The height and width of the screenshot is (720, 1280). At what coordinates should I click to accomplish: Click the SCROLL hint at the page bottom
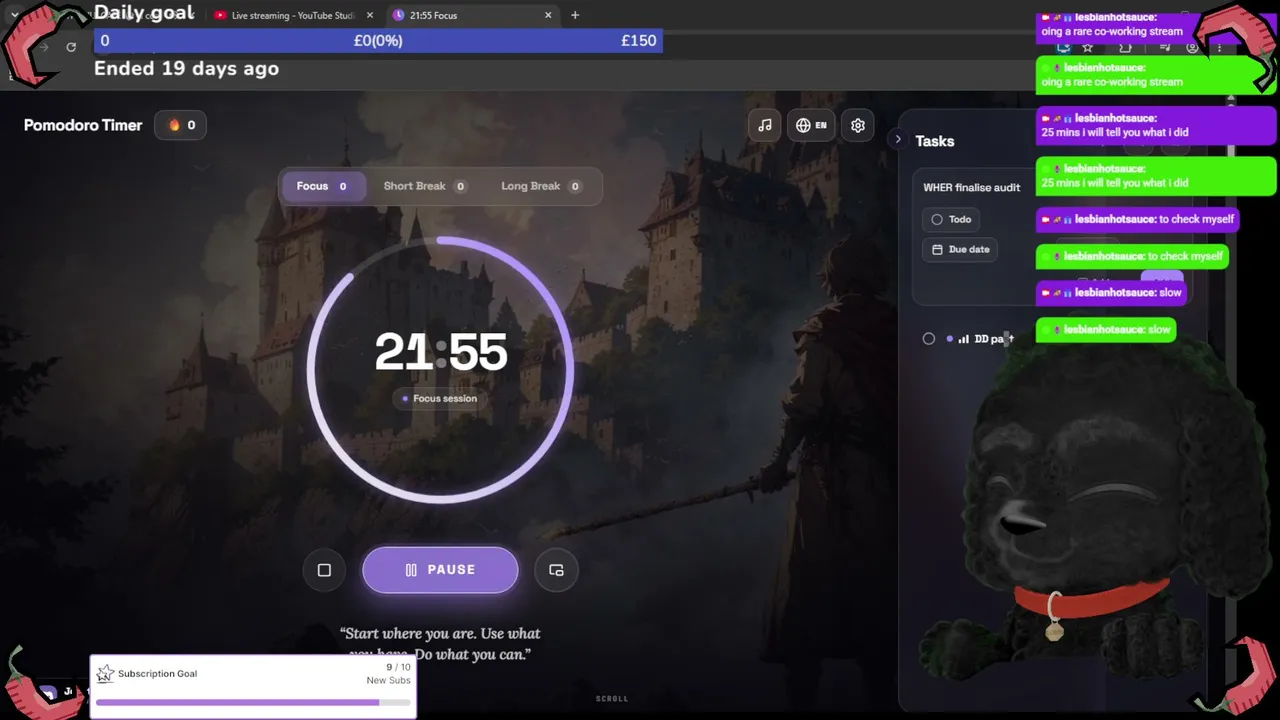coord(612,699)
